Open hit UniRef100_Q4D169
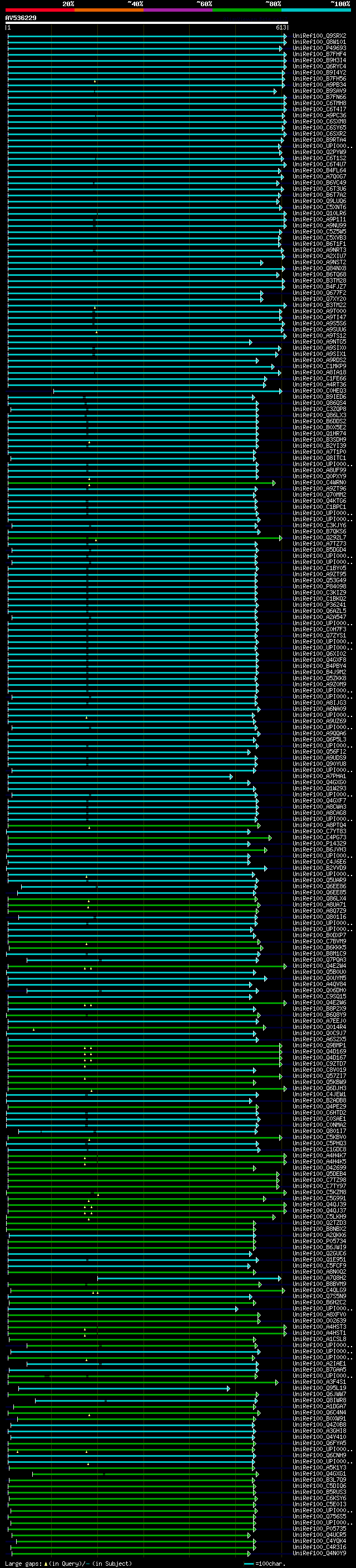356x1568 pixels. (x=319, y=1052)
